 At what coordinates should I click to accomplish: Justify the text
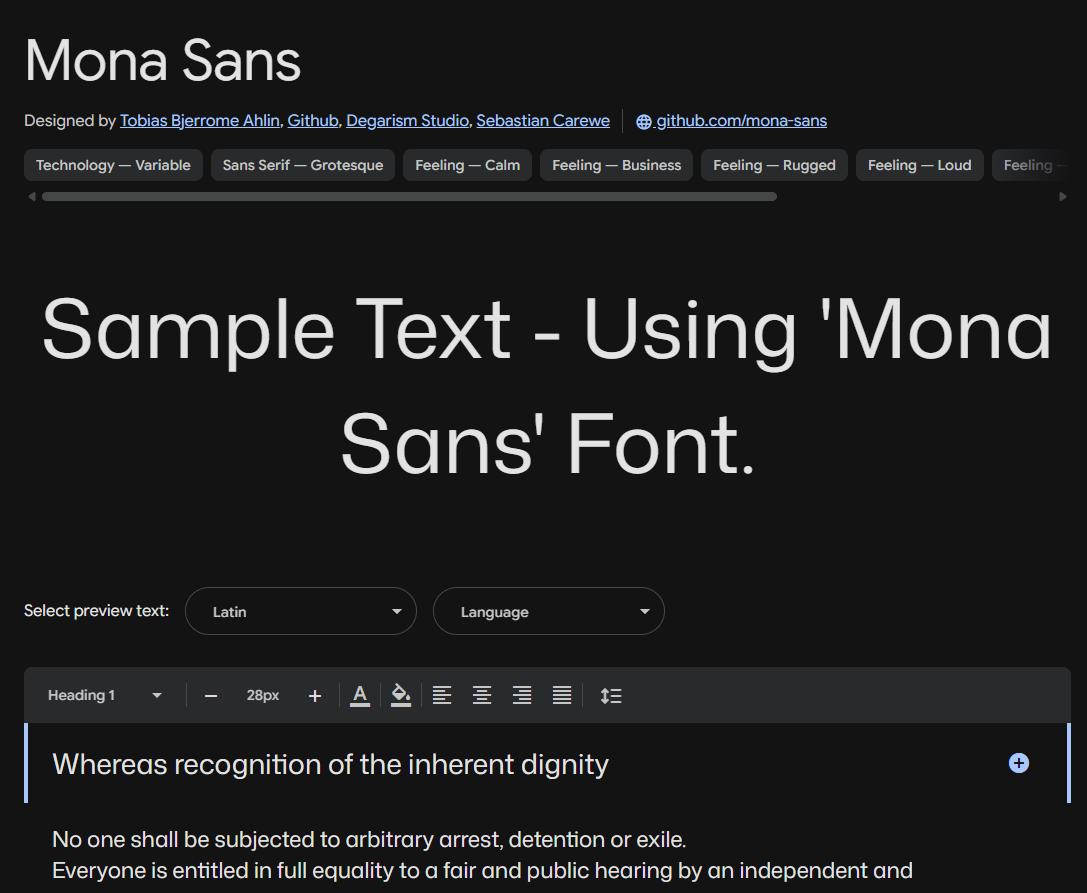[x=562, y=695]
